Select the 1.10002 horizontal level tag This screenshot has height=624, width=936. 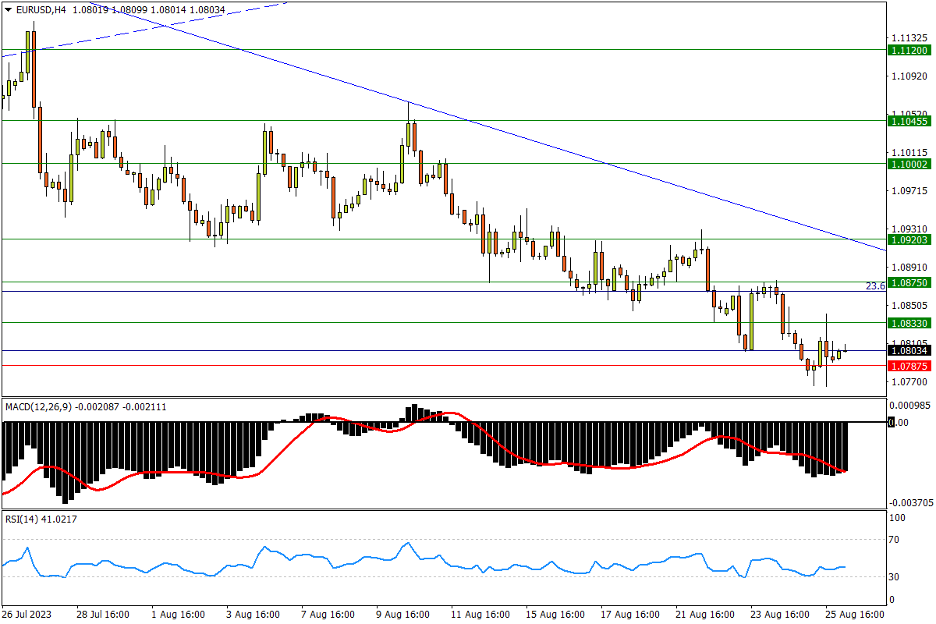[909, 163]
